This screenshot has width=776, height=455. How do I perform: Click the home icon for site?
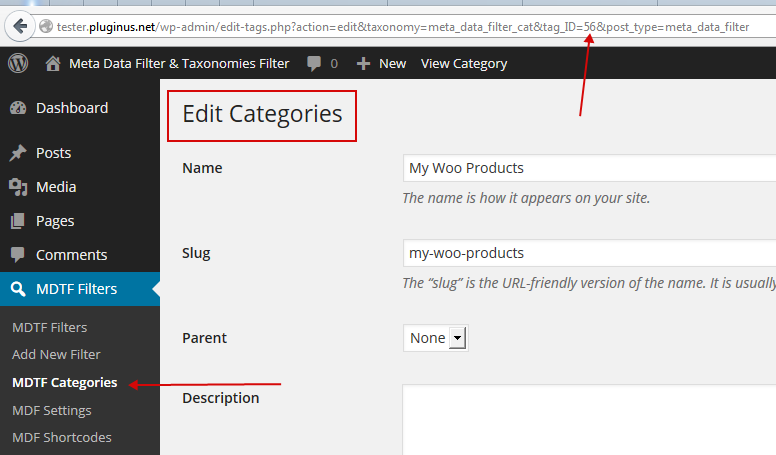[x=53, y=63]
